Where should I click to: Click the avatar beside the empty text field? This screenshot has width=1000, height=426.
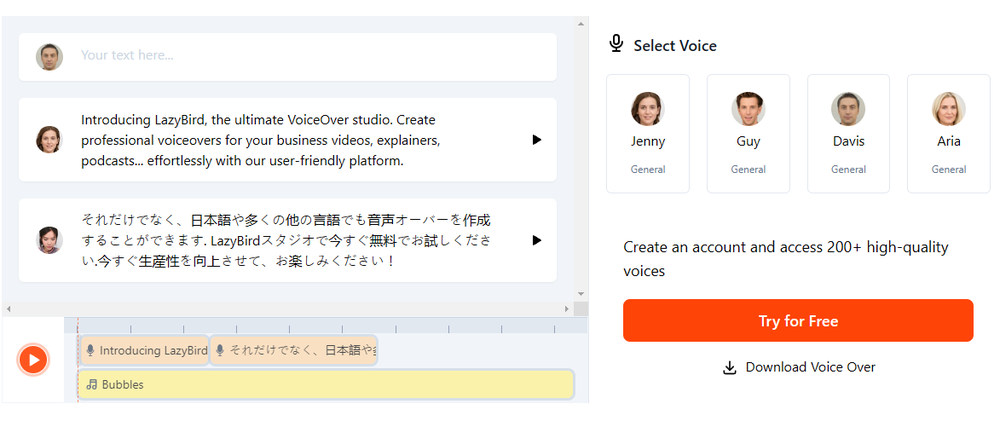click(49, 57)
